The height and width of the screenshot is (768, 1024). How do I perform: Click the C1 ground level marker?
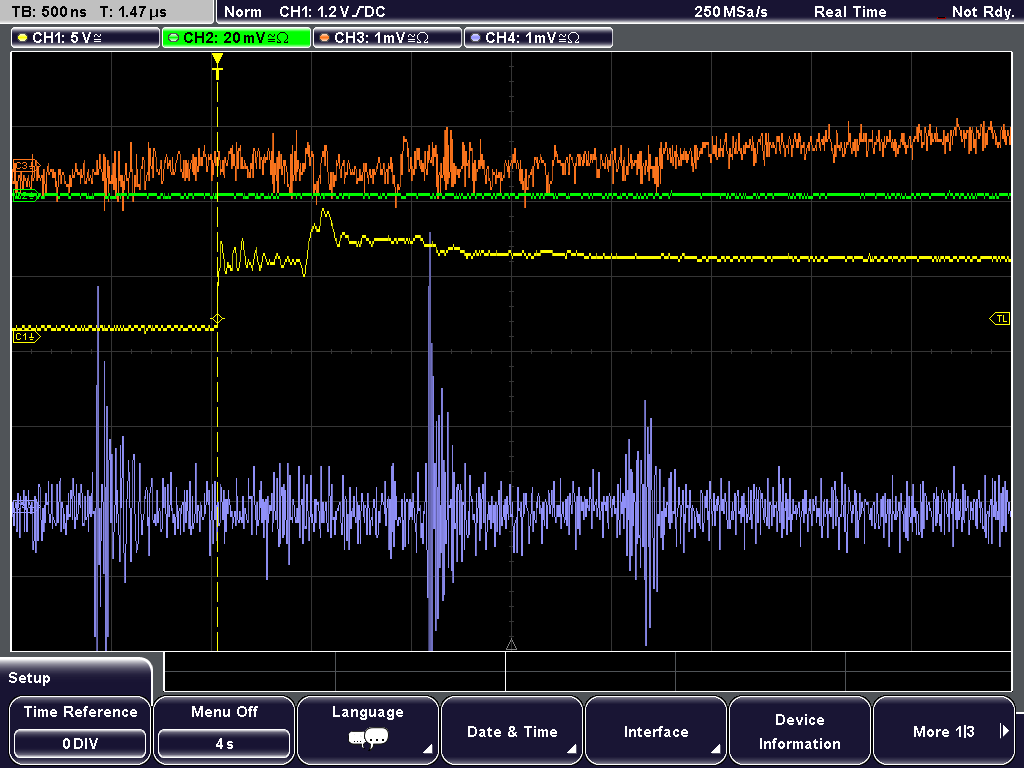click(x=27, y=337)
